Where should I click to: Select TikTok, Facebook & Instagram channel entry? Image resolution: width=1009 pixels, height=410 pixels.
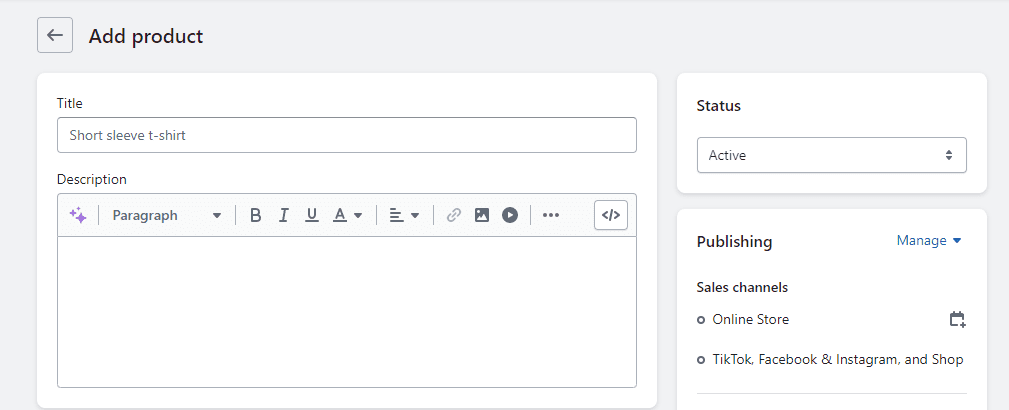click(838, 360)
